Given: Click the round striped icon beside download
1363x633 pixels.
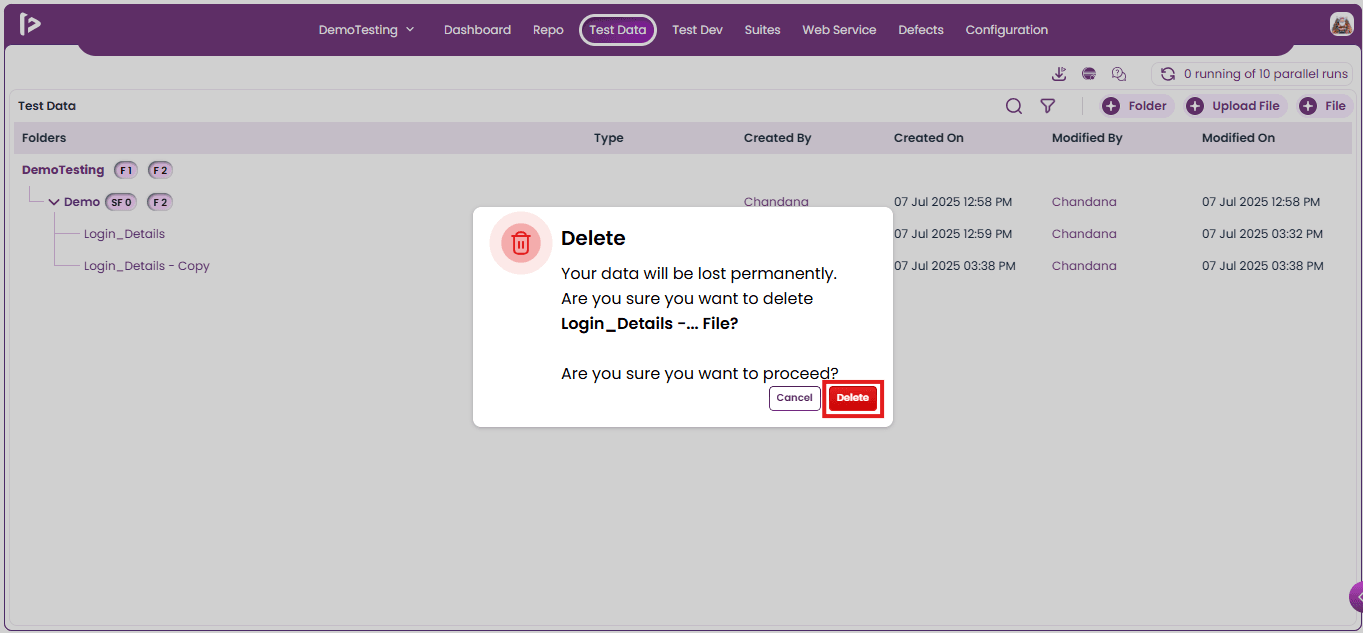Looking at the screenshot, I should pos(1089,74).
